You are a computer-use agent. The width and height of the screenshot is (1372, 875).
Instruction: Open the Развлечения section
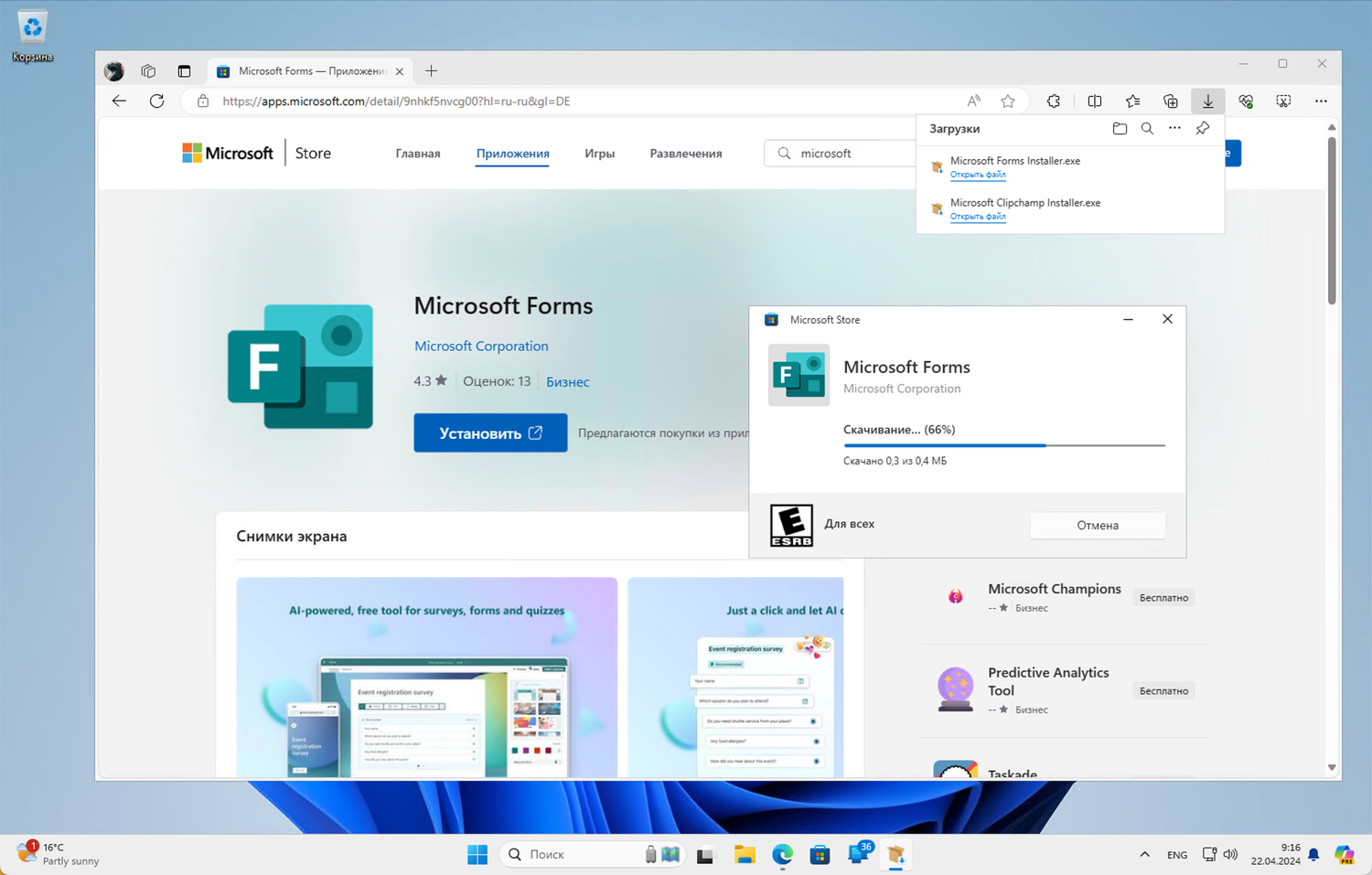(x=686, y=154)
